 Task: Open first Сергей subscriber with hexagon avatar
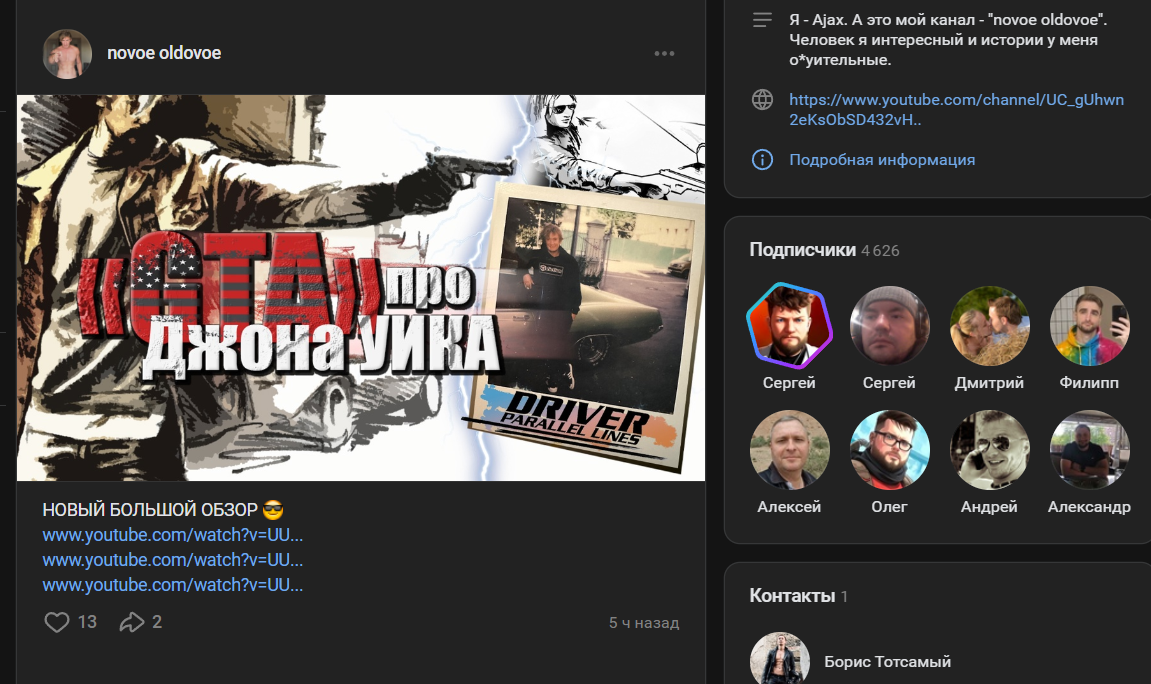pyautogui.click(x=789, y=325)
